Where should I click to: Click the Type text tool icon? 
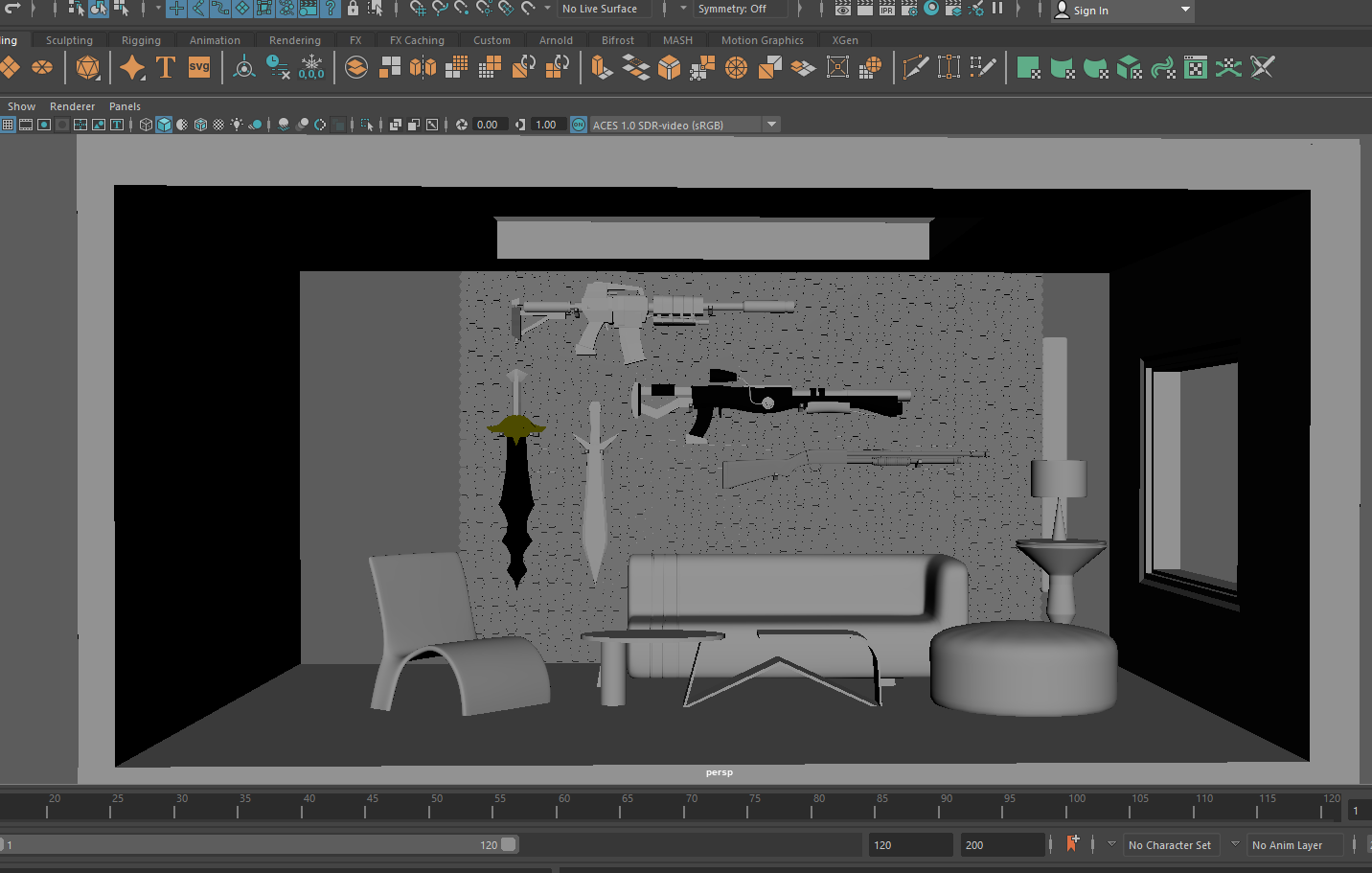166,68
